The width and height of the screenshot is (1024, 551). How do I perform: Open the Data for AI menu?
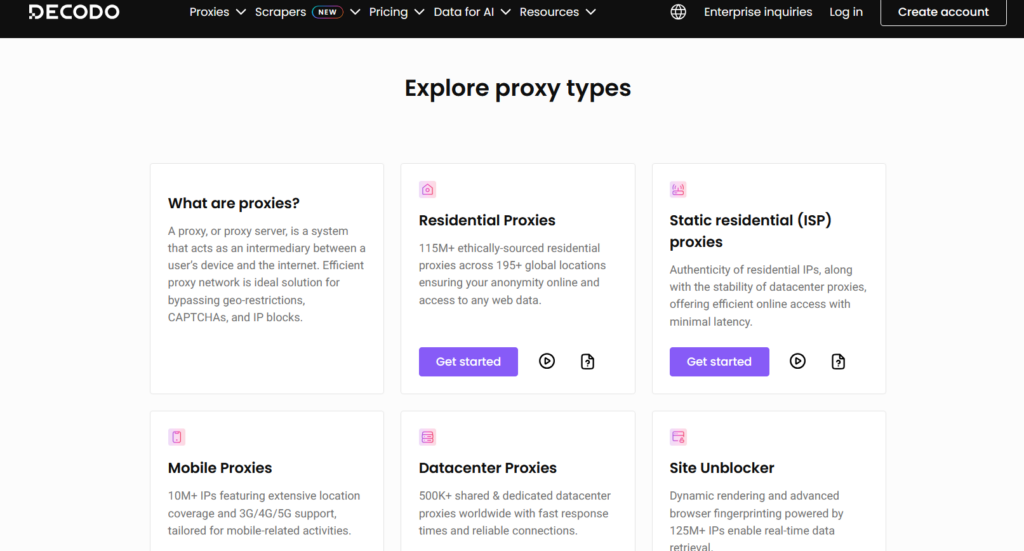(472, 12)
